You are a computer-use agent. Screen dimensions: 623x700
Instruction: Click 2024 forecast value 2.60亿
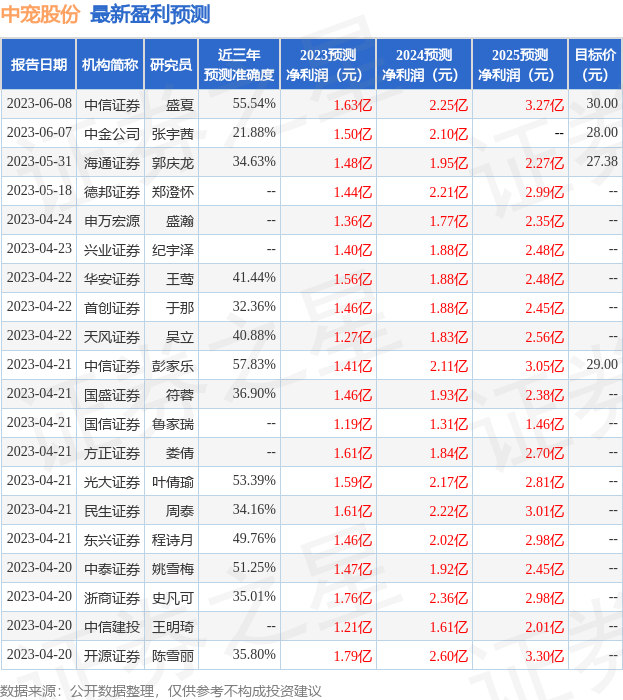(x=449, y=656)
